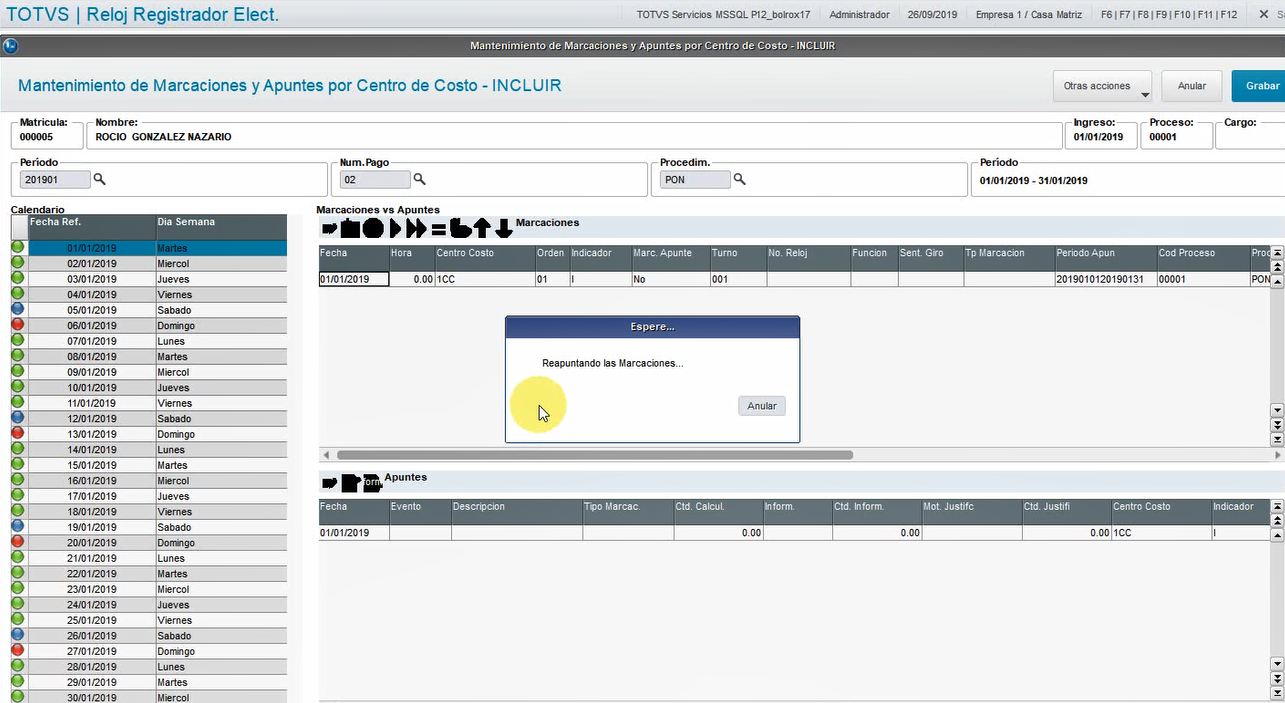The width and height of the screenshot is (1285, 703).
Task: Click the 'orm.' icon in Apuntes toolbar
Action: pyautogui.click(x=371, y=483)
